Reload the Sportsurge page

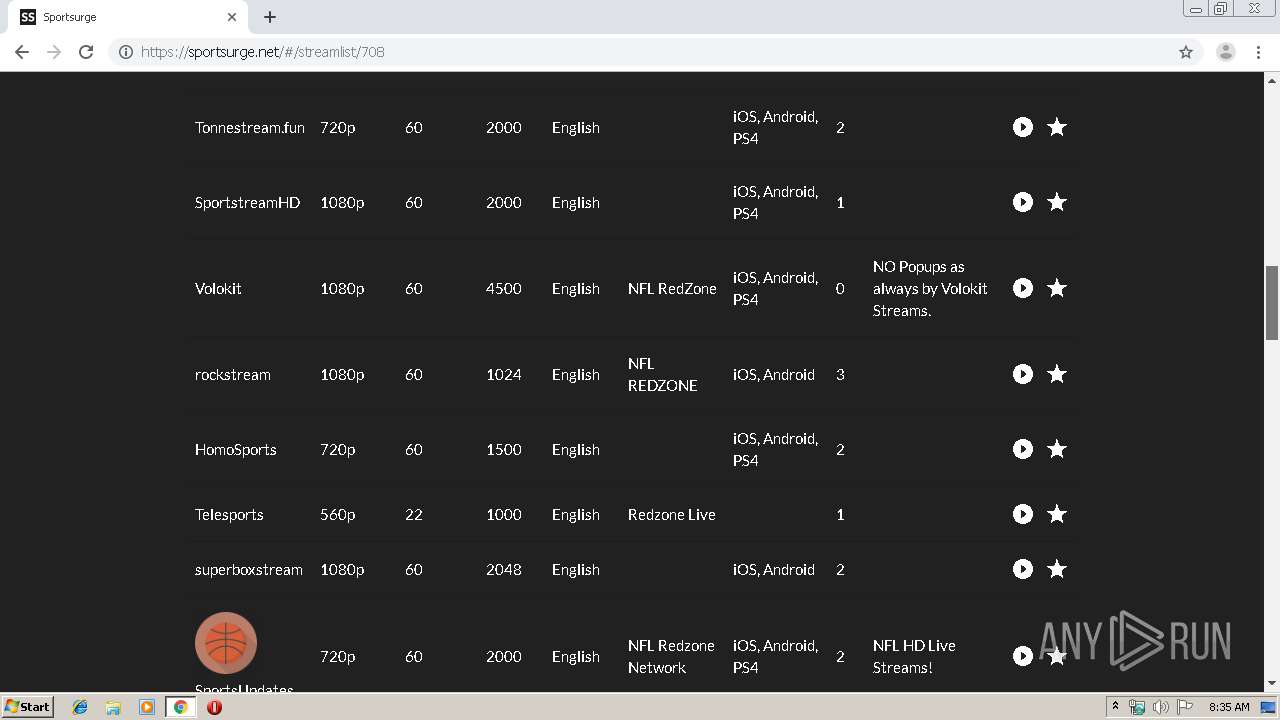[86, 52]
